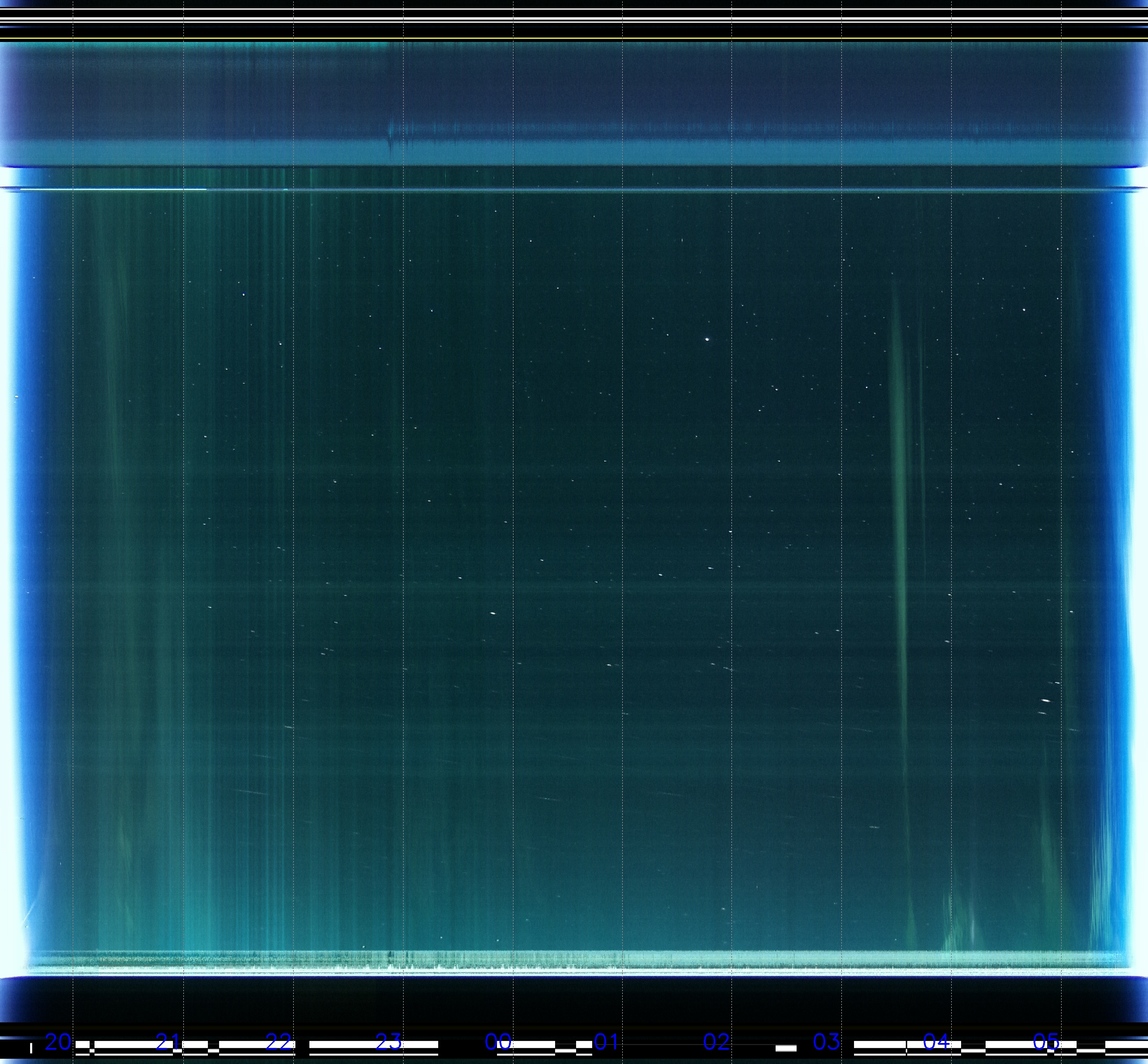Click the 21 hour label

[168, 1042]
